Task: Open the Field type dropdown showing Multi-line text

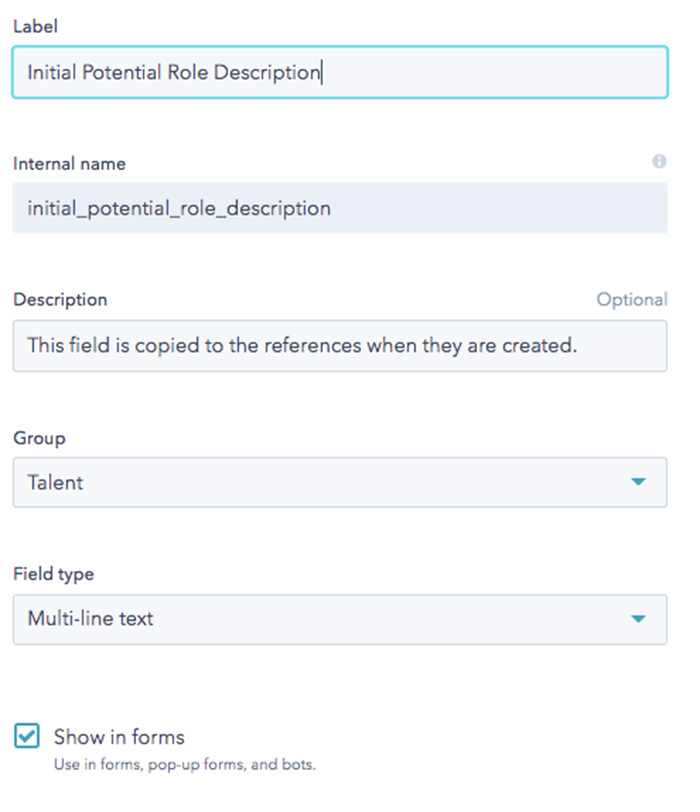Action: click(x=340, y=619)
